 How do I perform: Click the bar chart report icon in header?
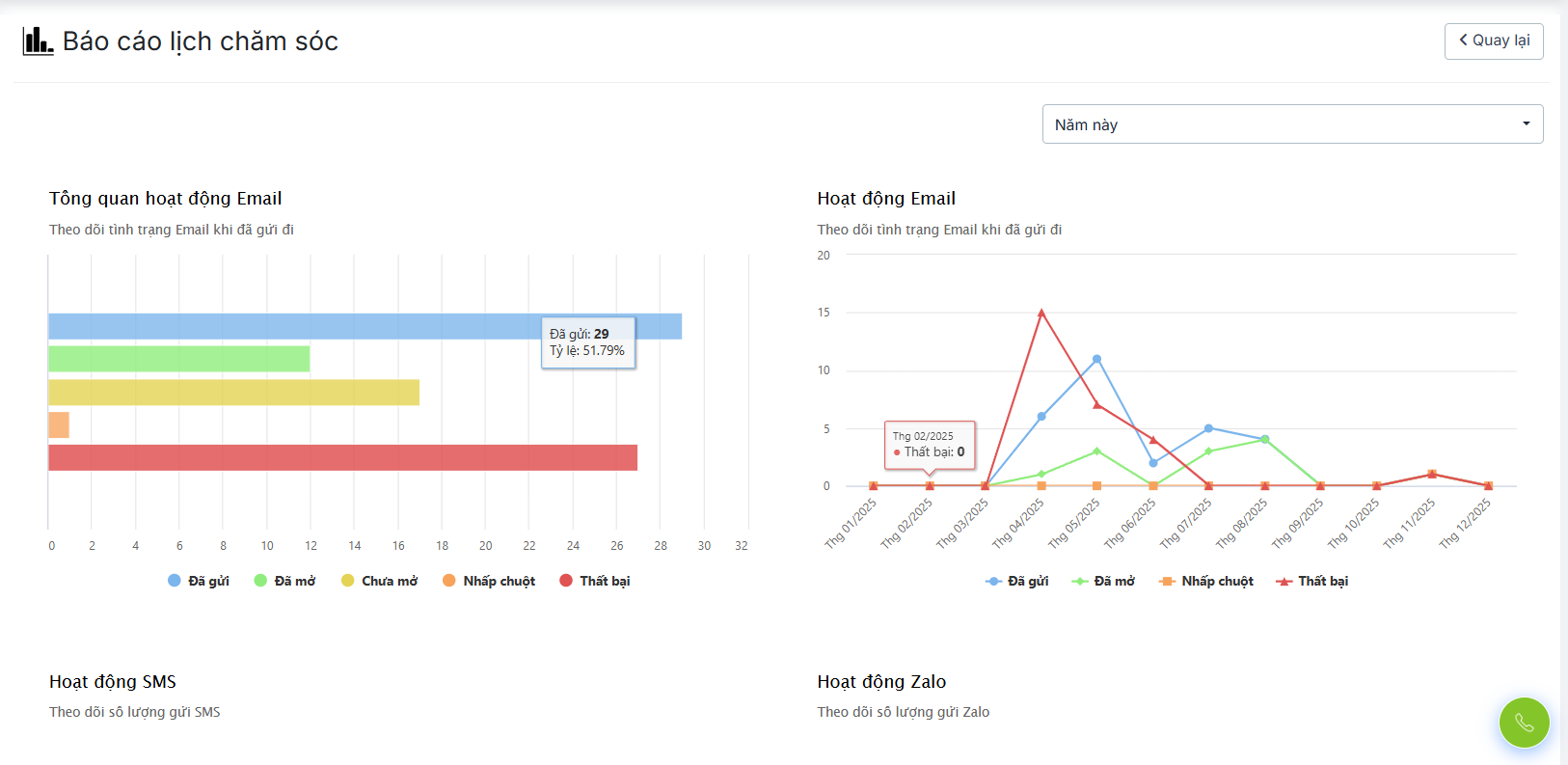[x=38, y=41]
